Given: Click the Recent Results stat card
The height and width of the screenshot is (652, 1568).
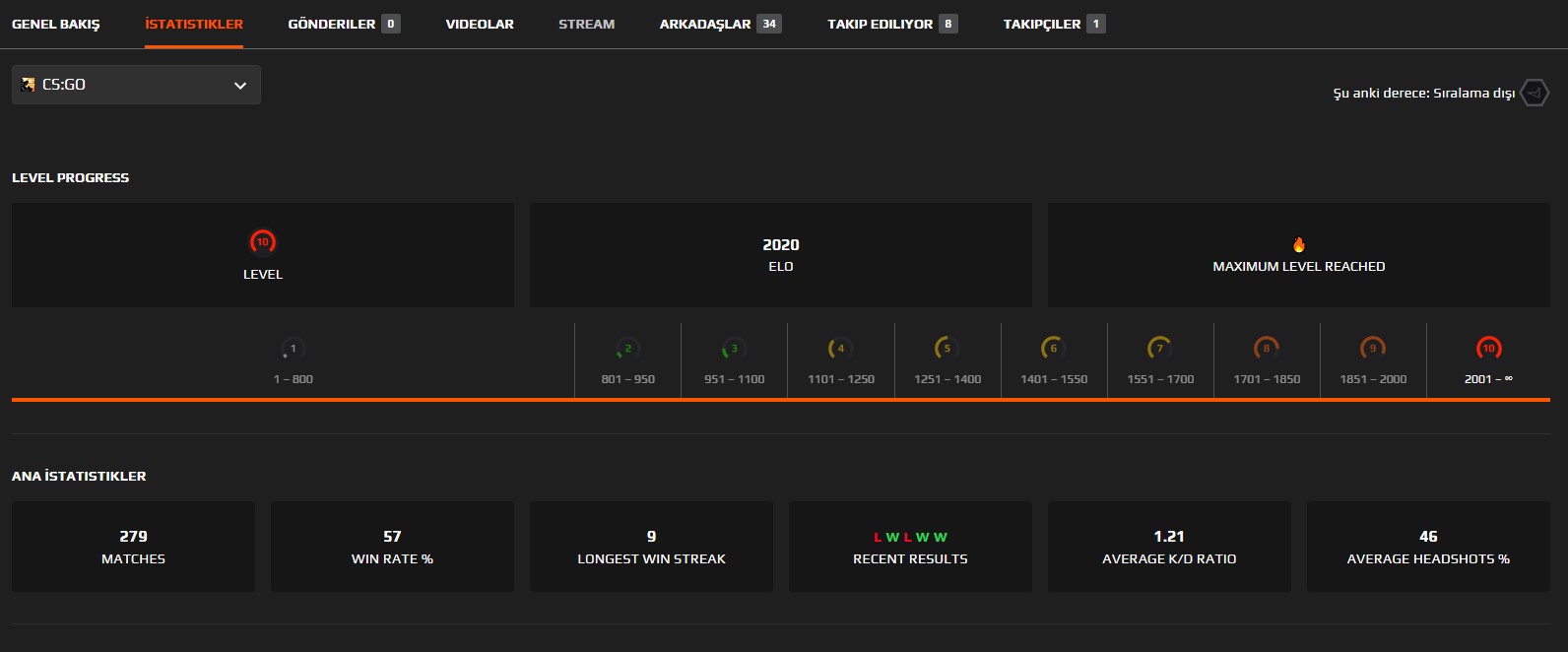Looking at the screenshot, I should 910,547.
